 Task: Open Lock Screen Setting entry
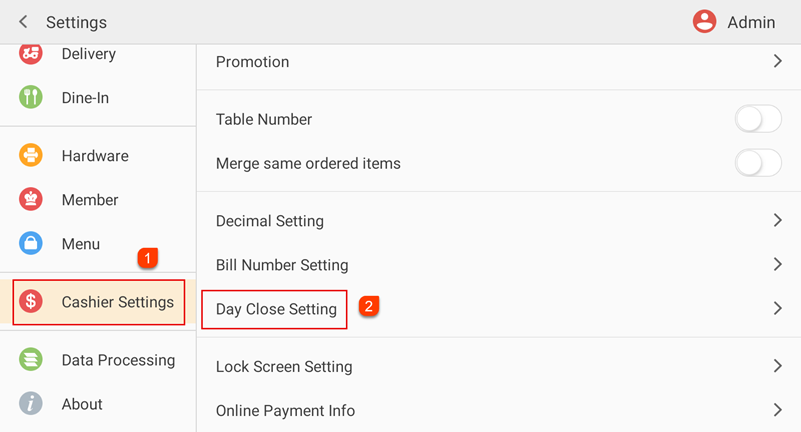coord(284,367)
